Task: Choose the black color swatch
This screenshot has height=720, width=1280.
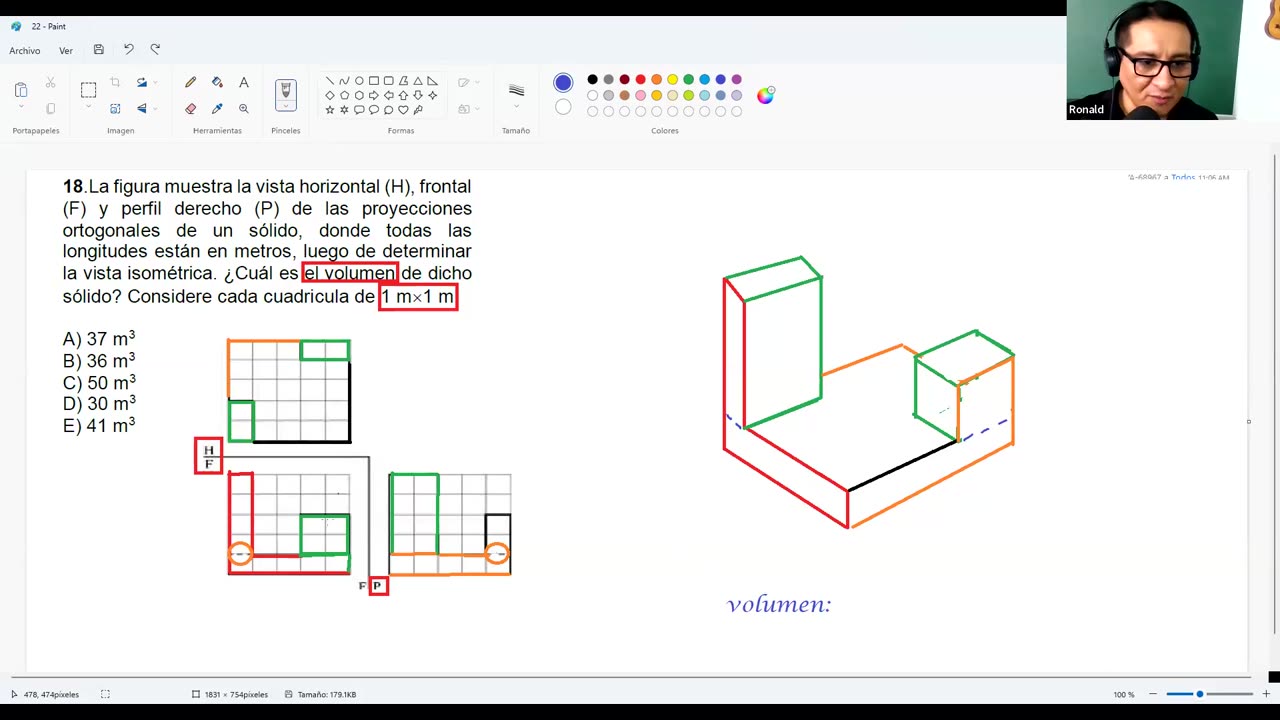Action: 592,79
